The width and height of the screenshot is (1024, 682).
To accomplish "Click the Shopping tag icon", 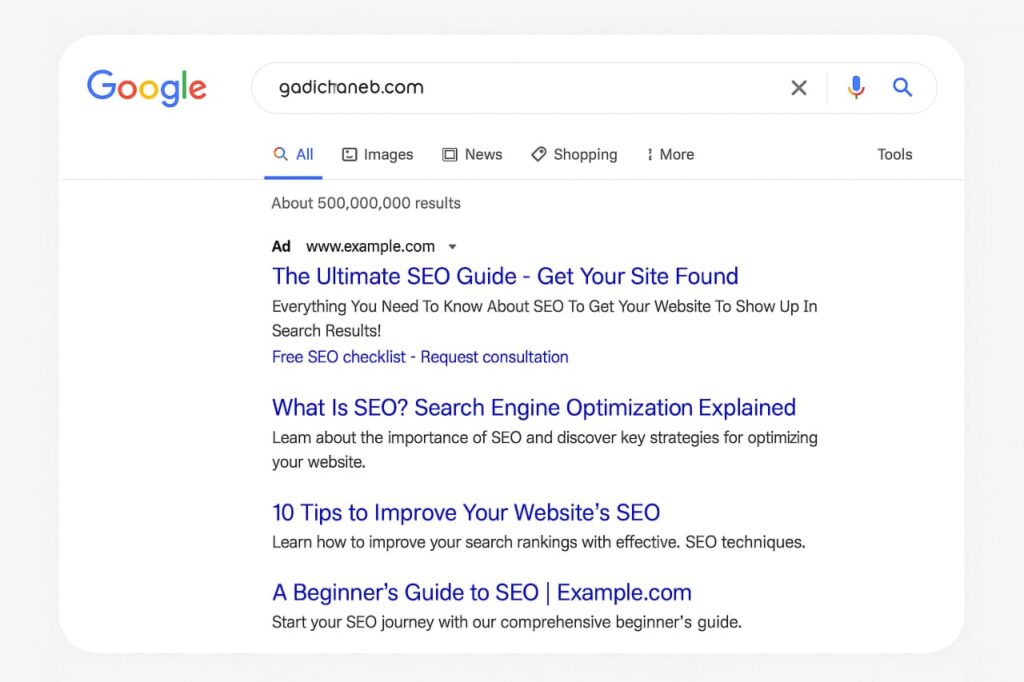I will pyautogui.click(x=539, y=154).
